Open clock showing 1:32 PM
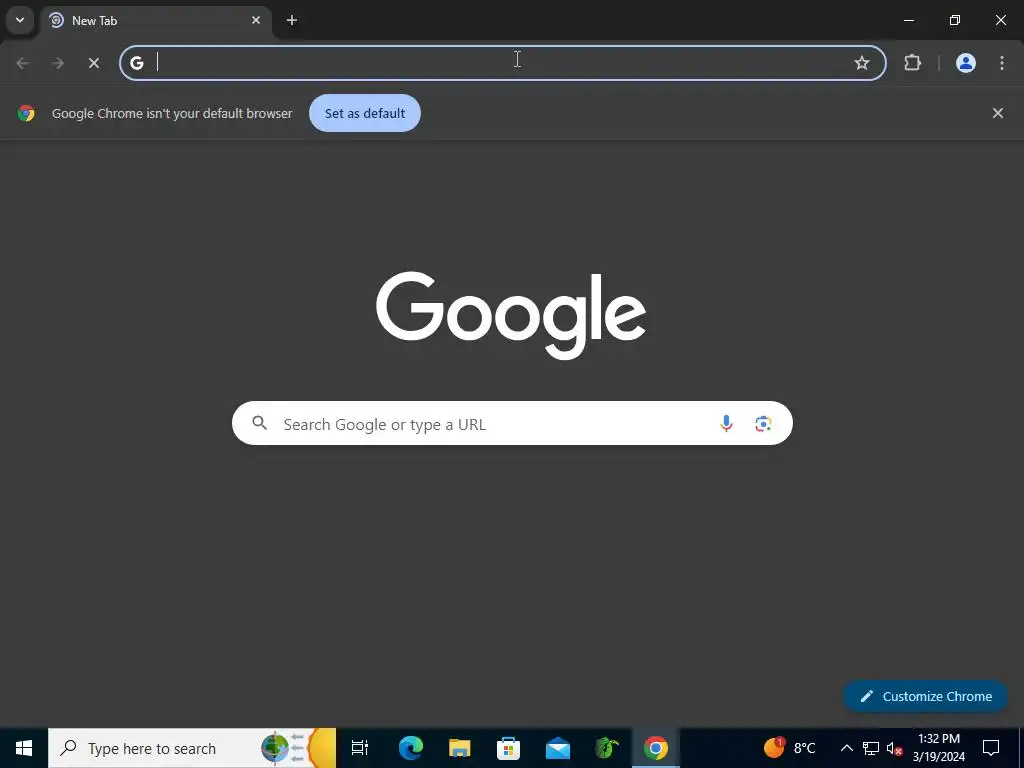This screenshot has width=1024, height=768. point(938,748)
